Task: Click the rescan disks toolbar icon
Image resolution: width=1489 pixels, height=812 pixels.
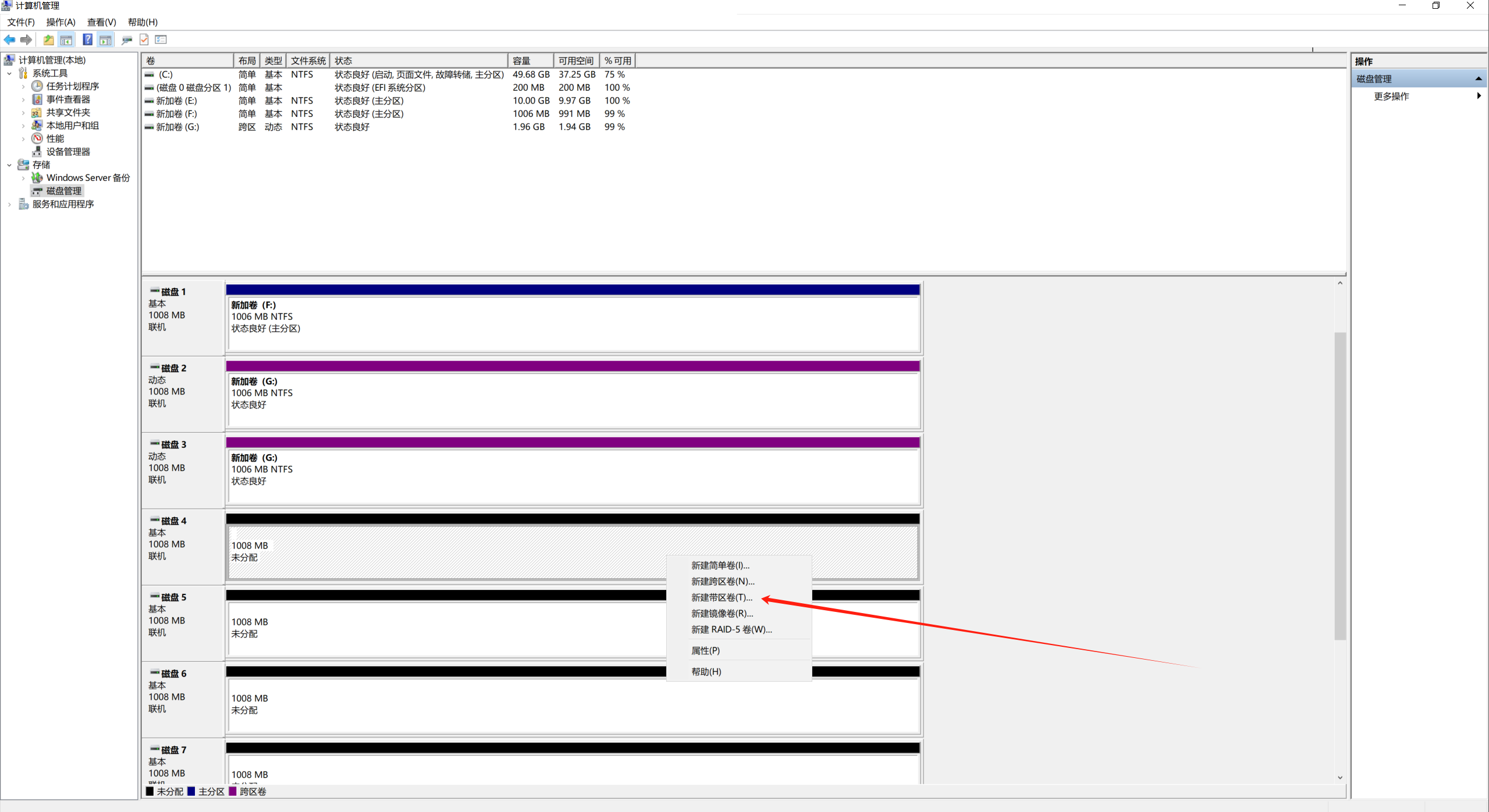Action: pyautogui.click(x=126, y=40)
